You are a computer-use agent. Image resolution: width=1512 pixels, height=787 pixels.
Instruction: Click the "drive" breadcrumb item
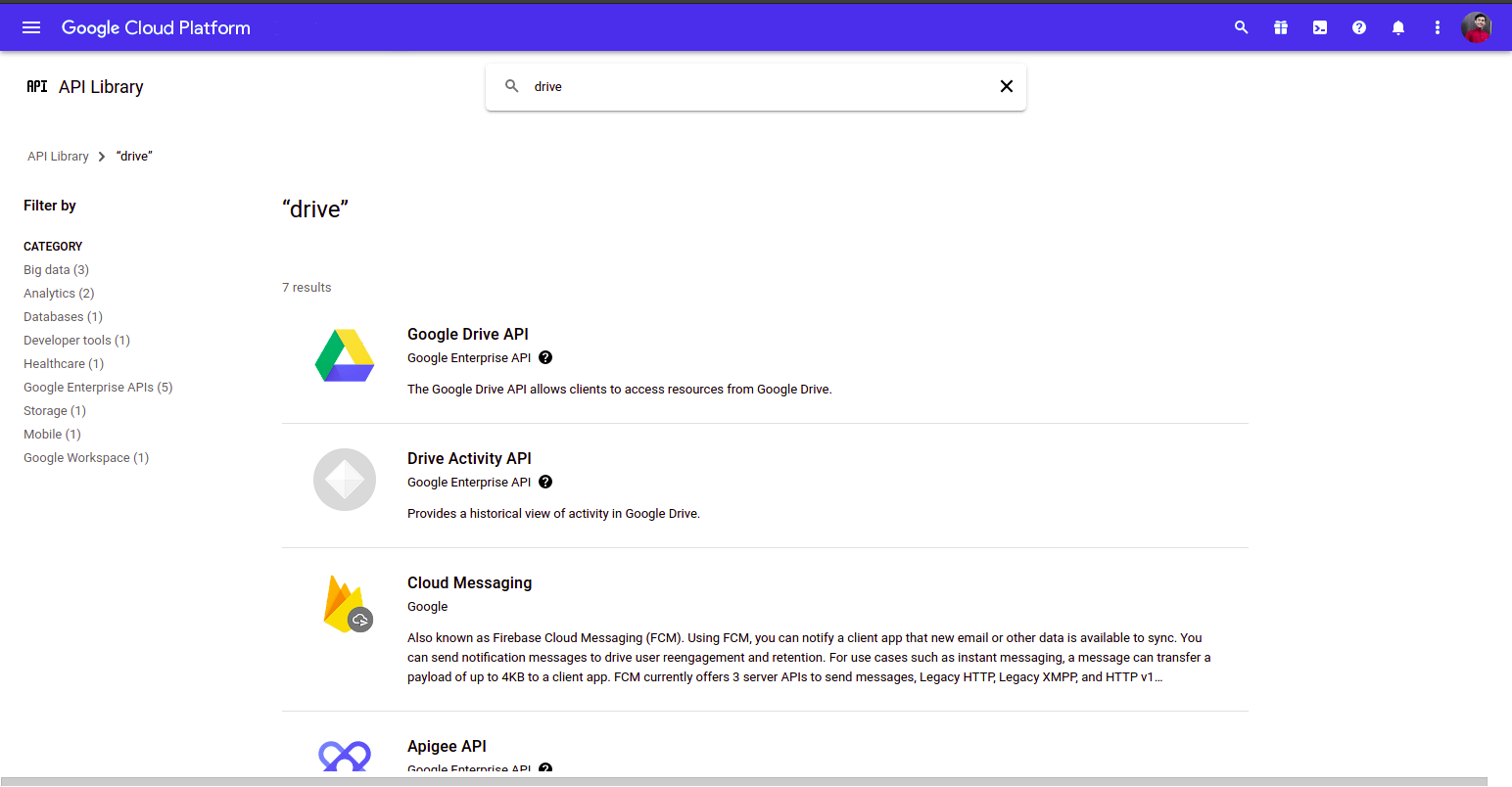[x=134, y=156]
